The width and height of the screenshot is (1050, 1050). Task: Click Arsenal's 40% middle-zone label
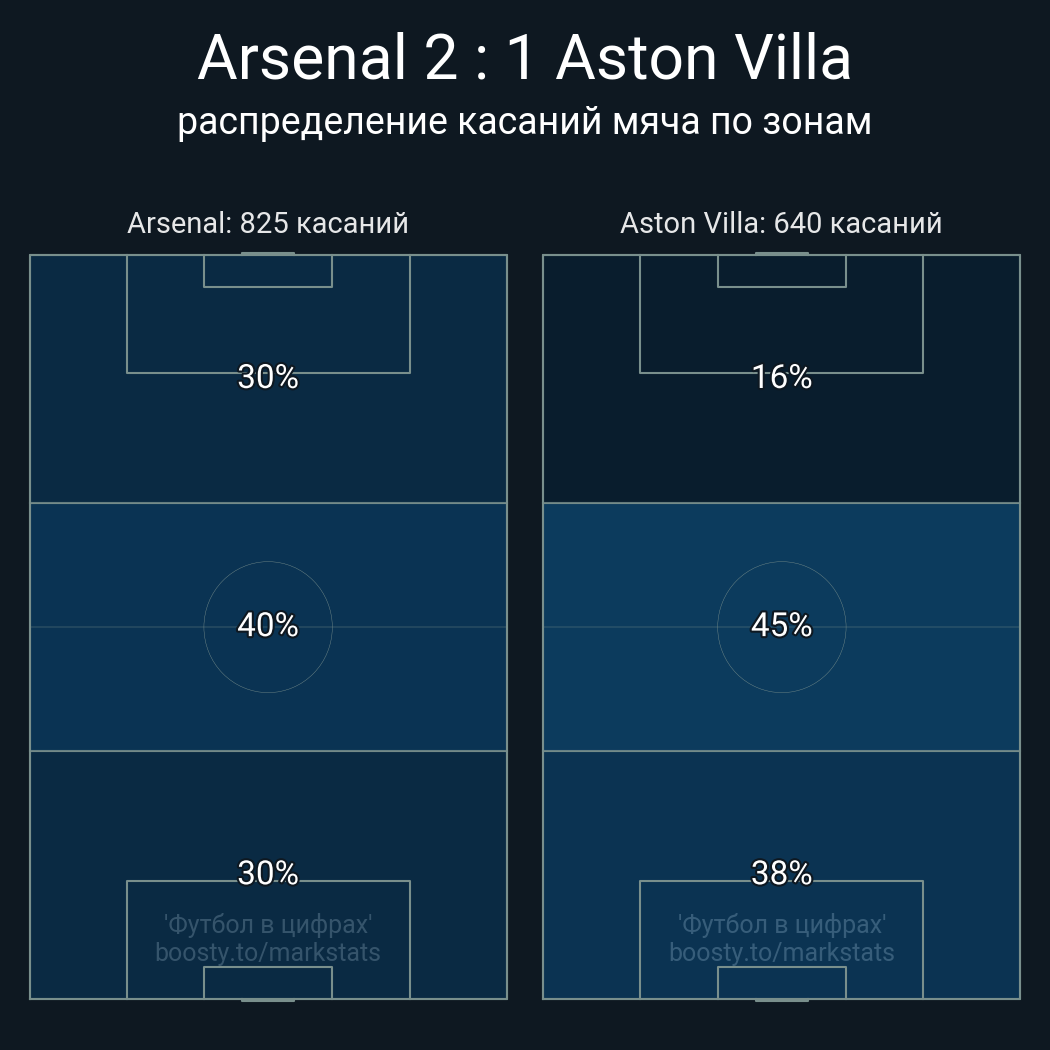pos(268,625)
